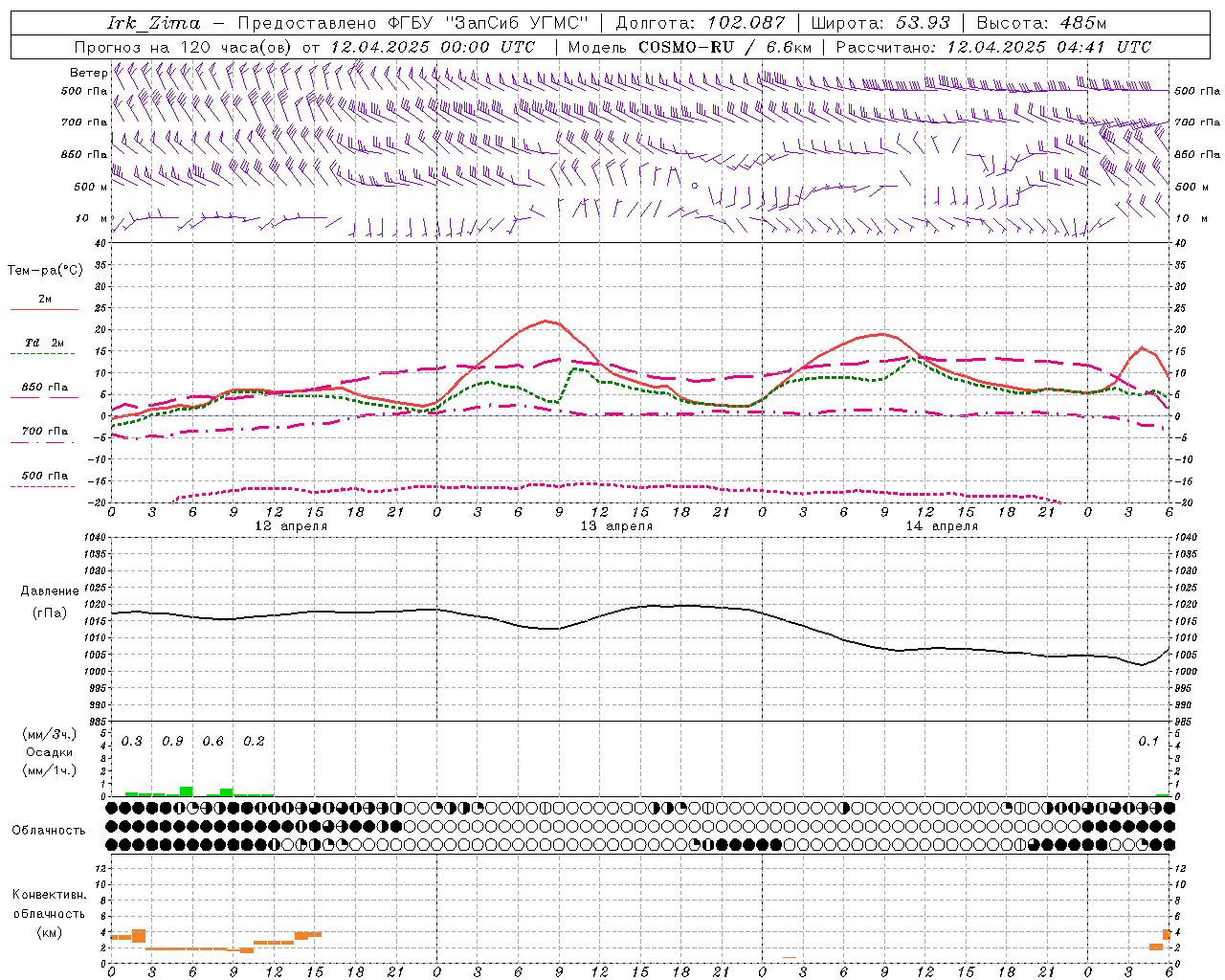Click the right-side '700 гПа' wind level label

point(1197,122)
